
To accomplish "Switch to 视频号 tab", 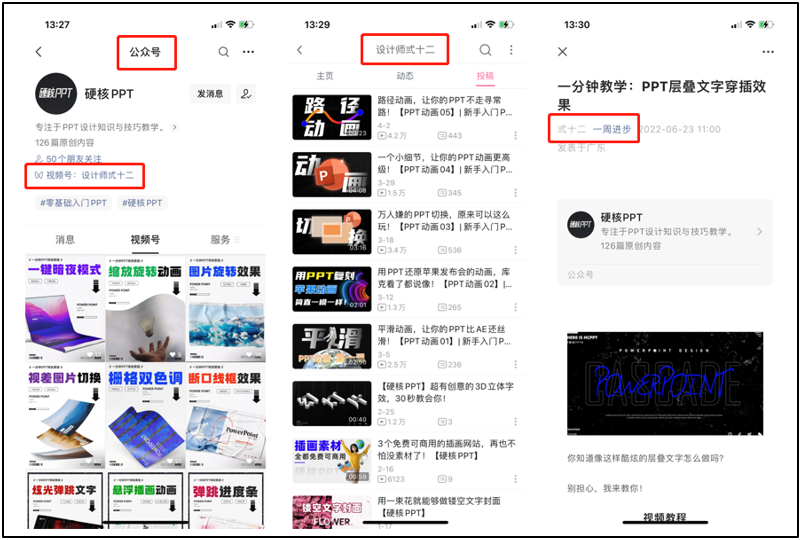I will [x=145, y=240].
